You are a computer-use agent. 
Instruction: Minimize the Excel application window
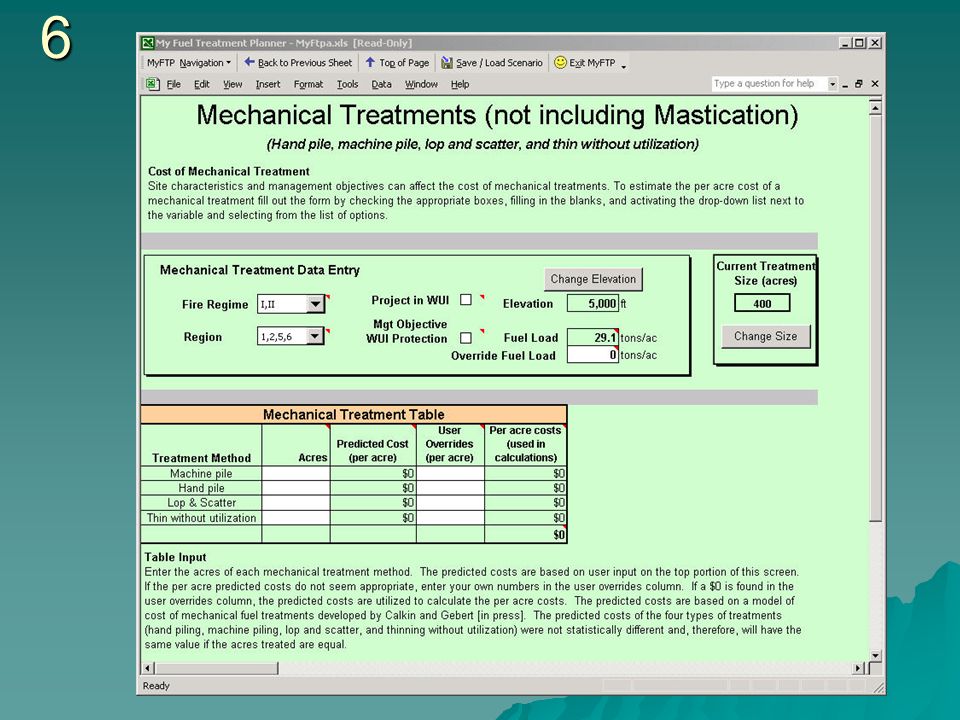(845, 43)
